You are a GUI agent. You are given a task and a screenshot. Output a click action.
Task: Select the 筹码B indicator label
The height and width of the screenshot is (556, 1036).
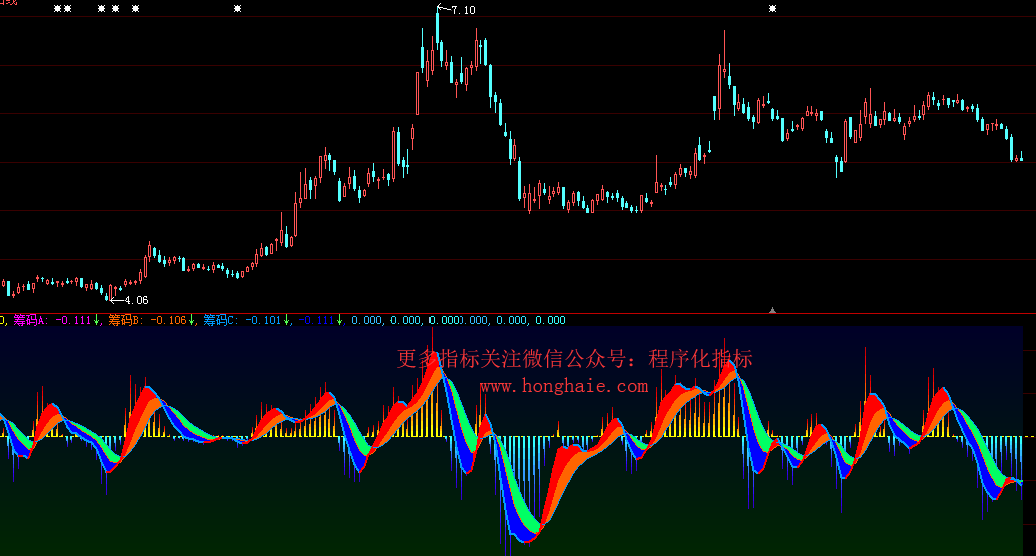125,320
